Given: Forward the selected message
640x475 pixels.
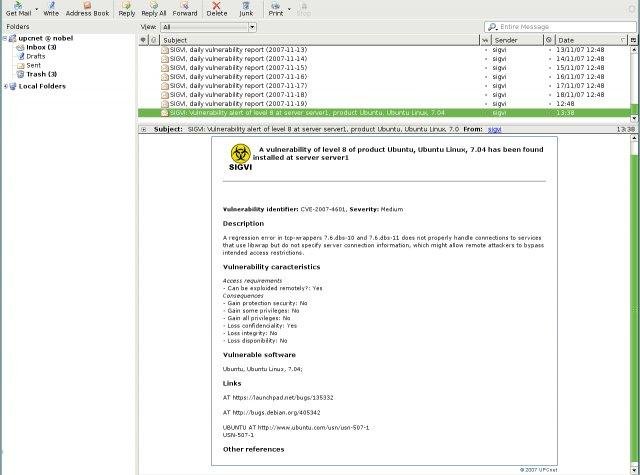Looking at the screenshot, I should click(x=184, y=9).
